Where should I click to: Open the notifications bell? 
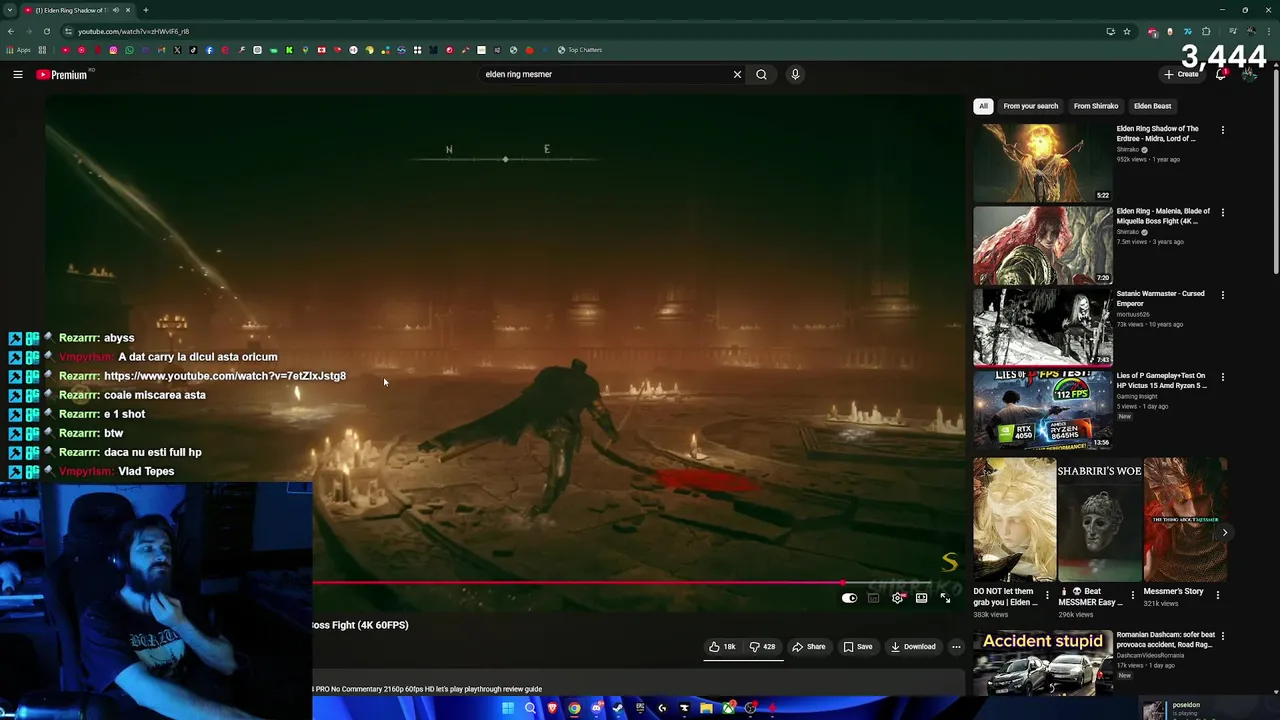pos(1221,74)
